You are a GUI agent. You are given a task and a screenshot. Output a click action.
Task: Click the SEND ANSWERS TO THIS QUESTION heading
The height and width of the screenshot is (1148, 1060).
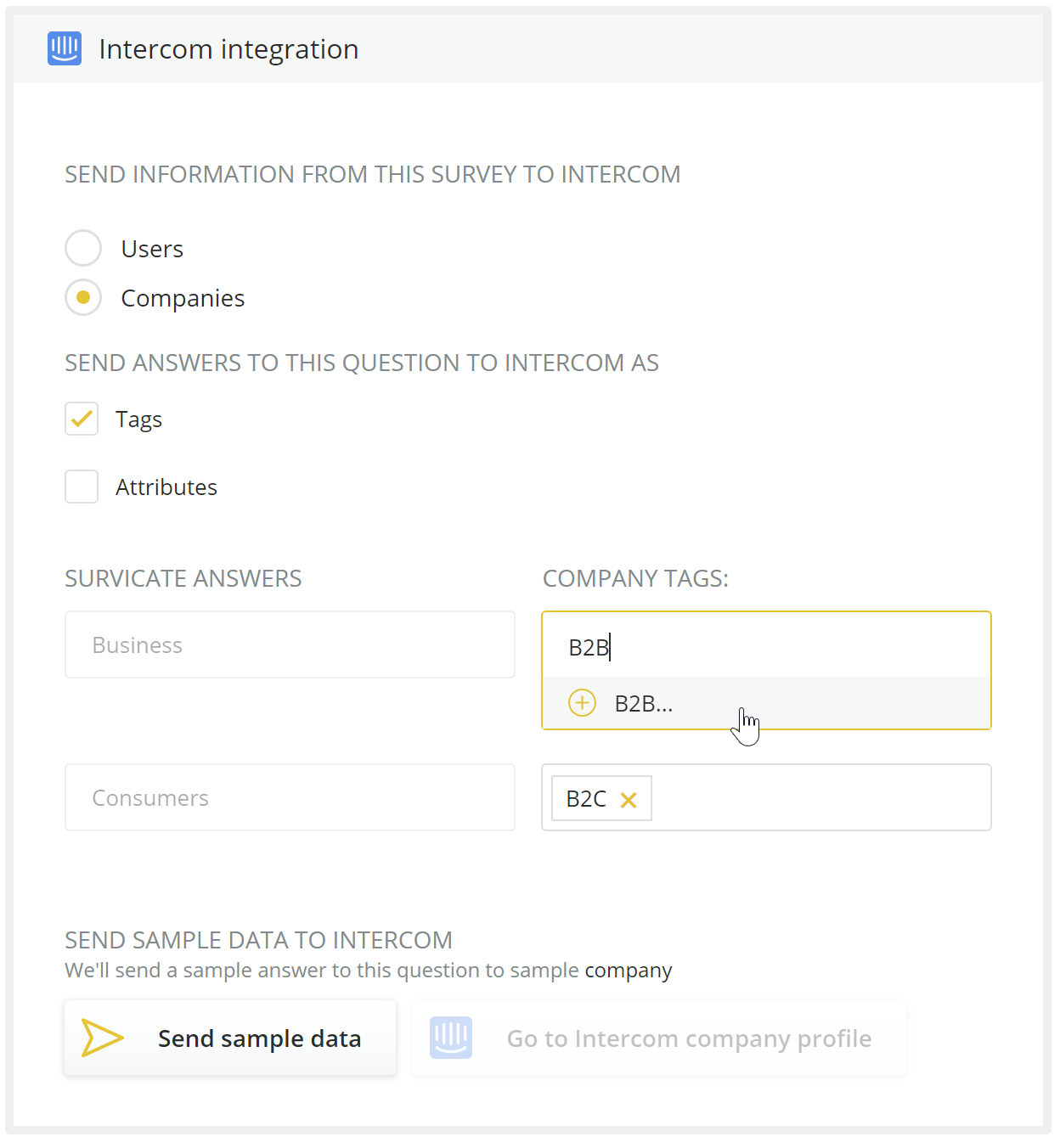coord(362,363)
